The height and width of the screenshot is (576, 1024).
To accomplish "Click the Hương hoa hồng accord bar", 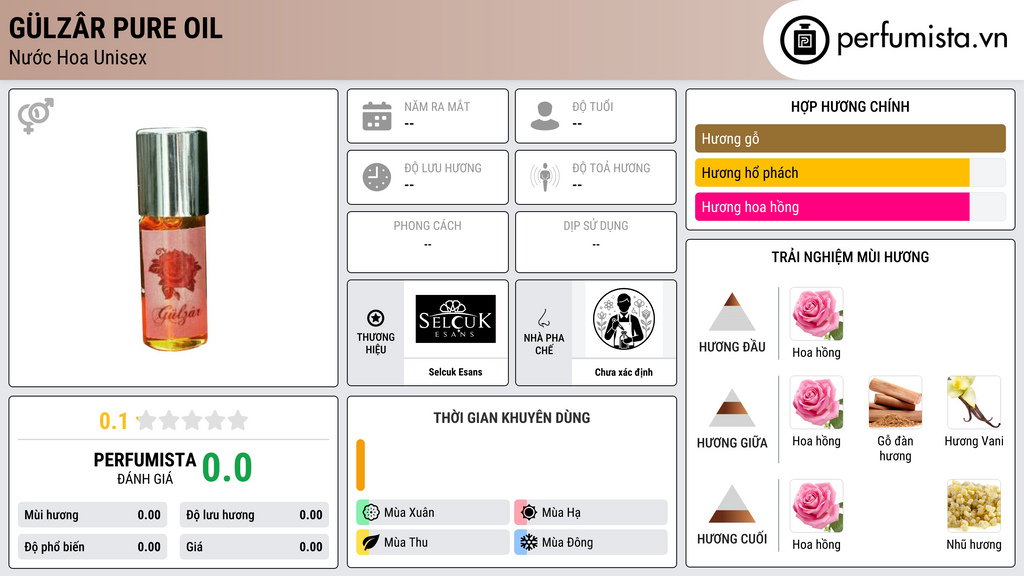I will [x=850, y=207].
